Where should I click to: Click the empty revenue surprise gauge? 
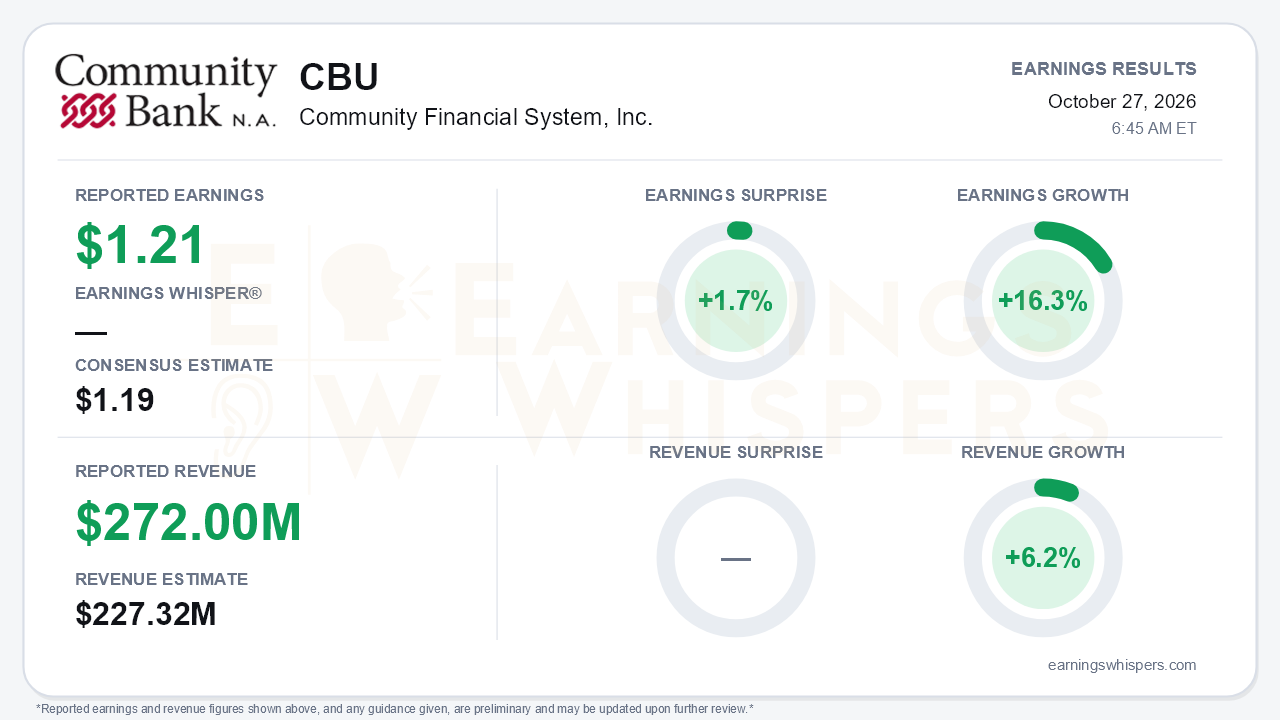coord(736,558)
